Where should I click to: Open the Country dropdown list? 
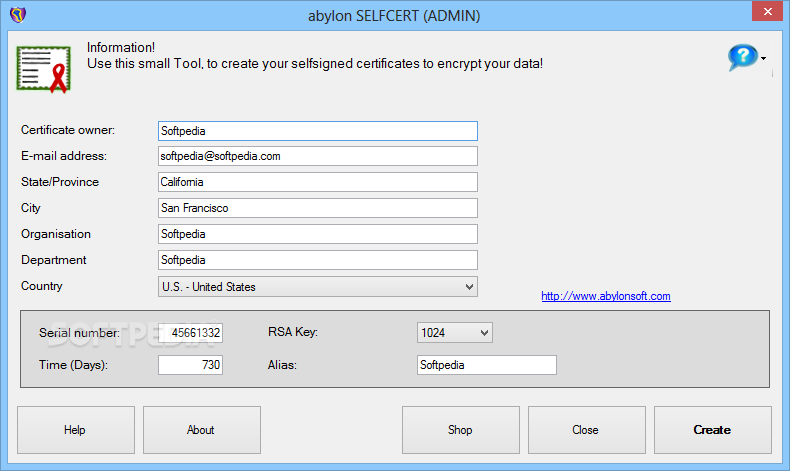click(x=317, y=287)
